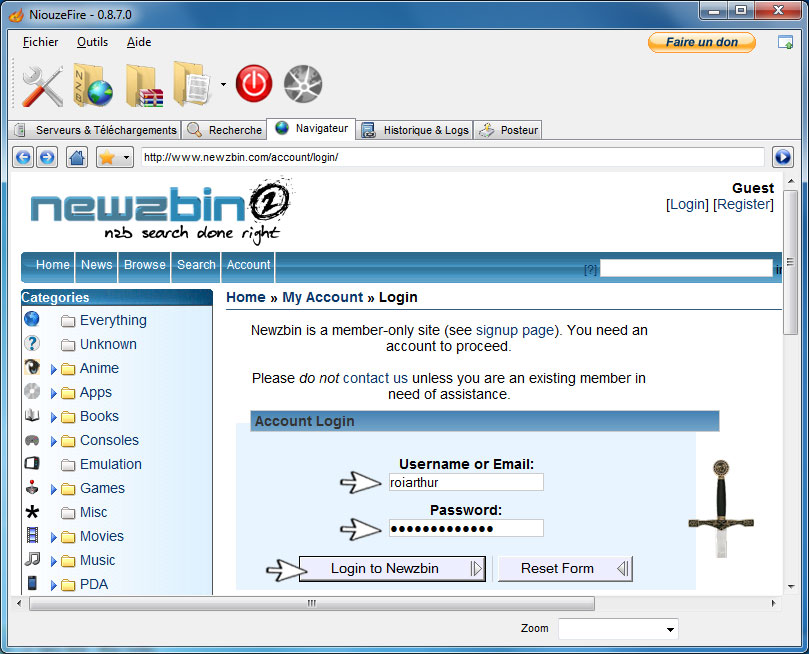The width and height of the screenshot is (809, 654).
Task: Click the My Account breadcrumb link
Action: click(322, 298)
